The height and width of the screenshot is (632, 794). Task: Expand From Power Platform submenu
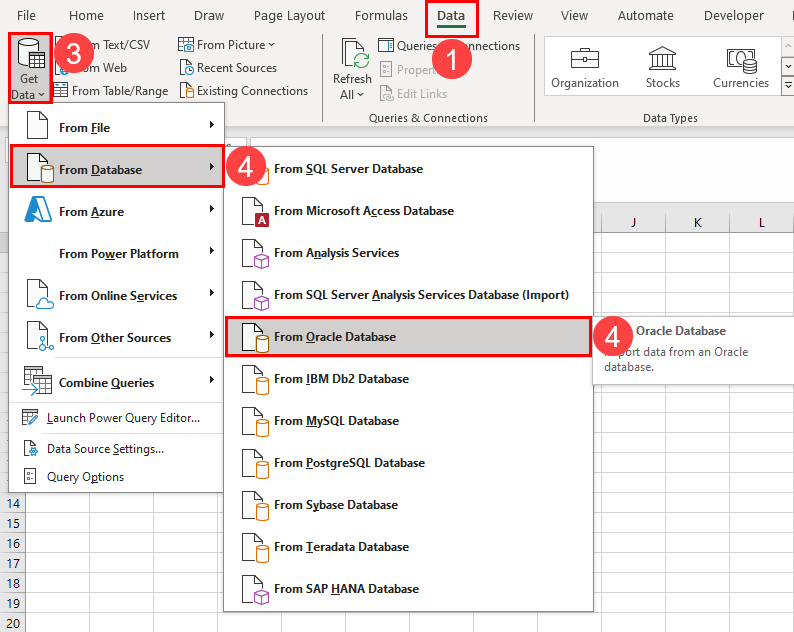116,252
